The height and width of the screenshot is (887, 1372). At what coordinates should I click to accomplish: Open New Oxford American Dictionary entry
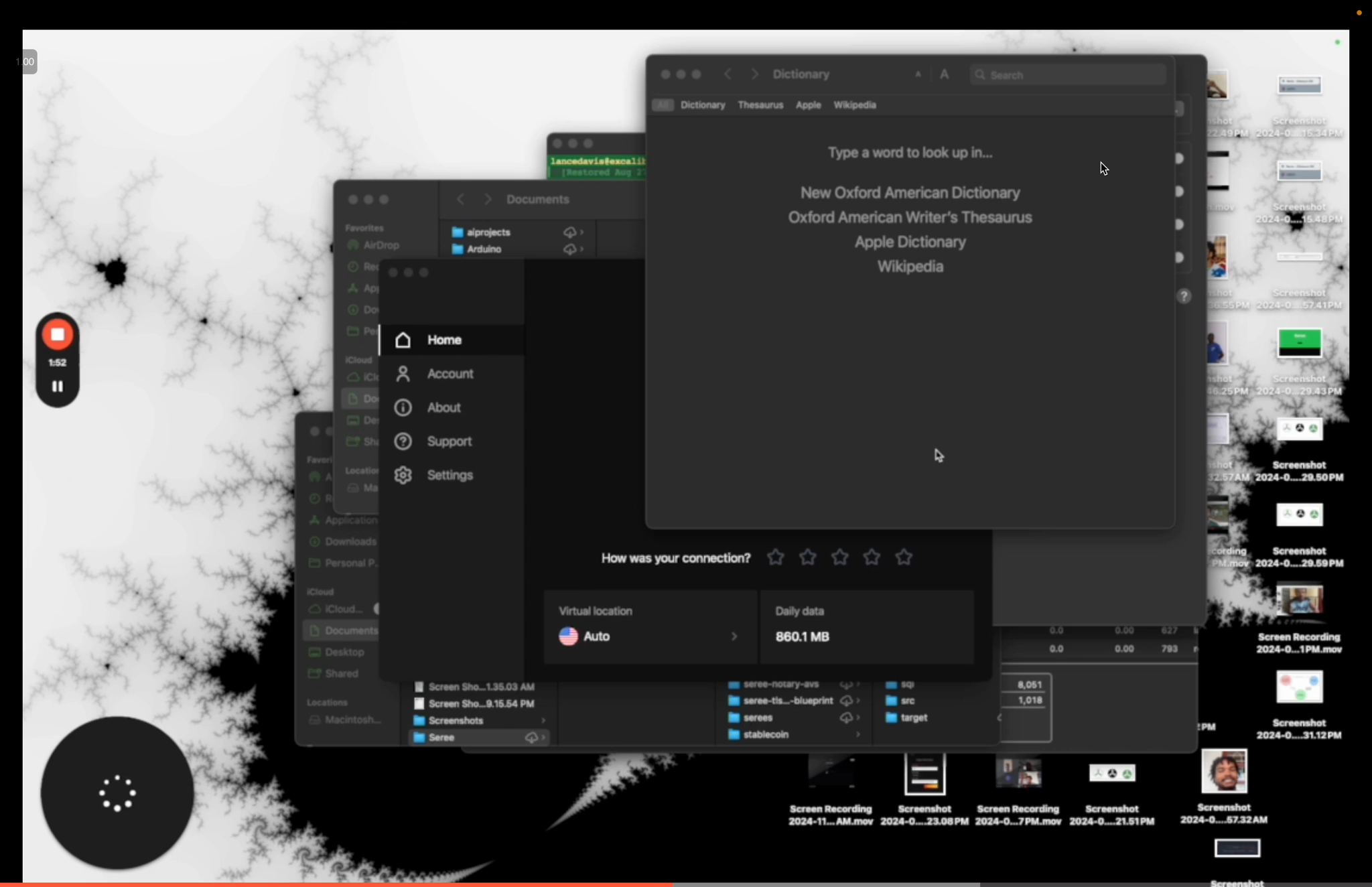910,193
